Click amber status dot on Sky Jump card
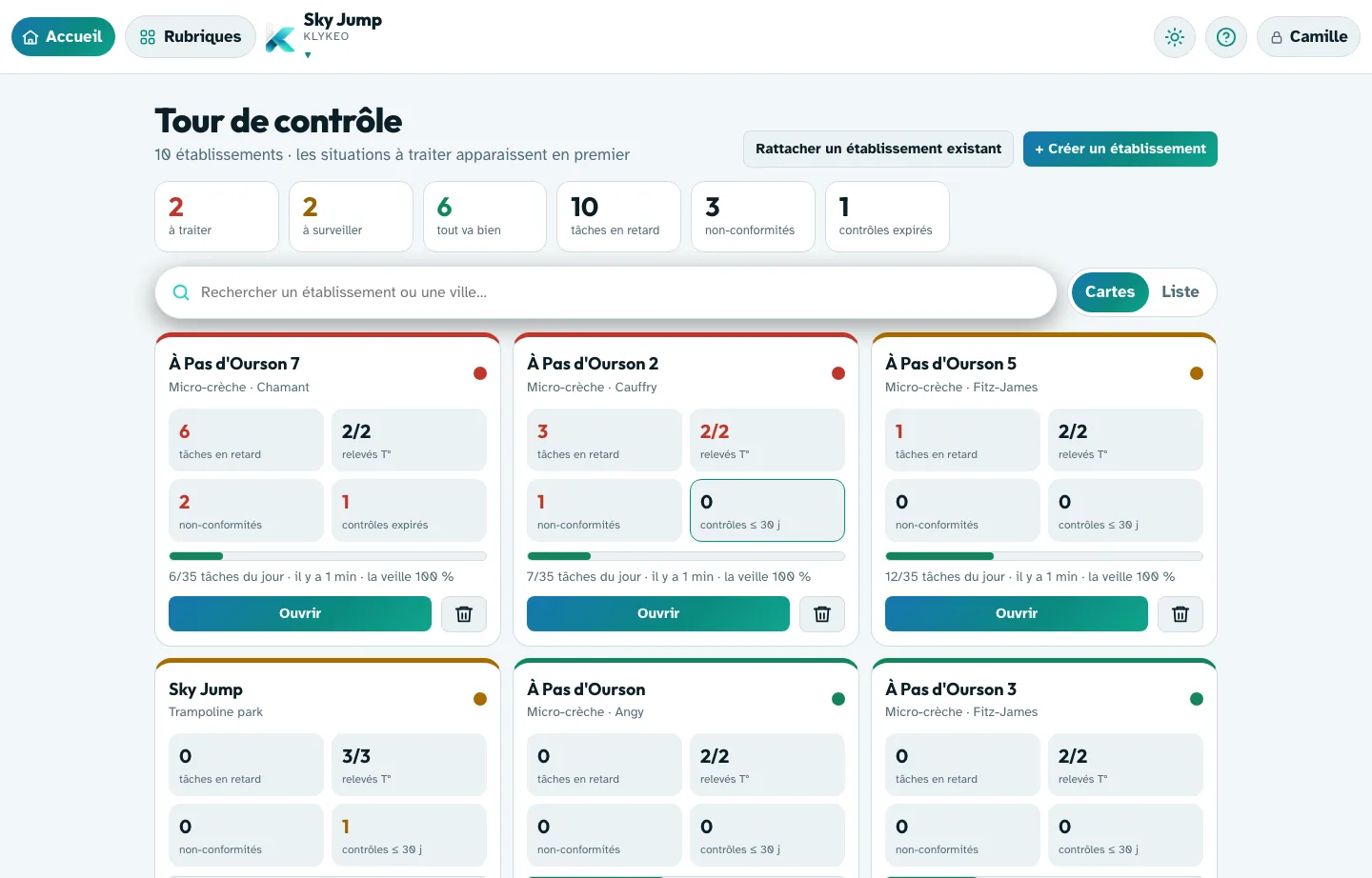Image resolution: width=1372 pixels, height=878 pixels. click(x=480, y=699)
